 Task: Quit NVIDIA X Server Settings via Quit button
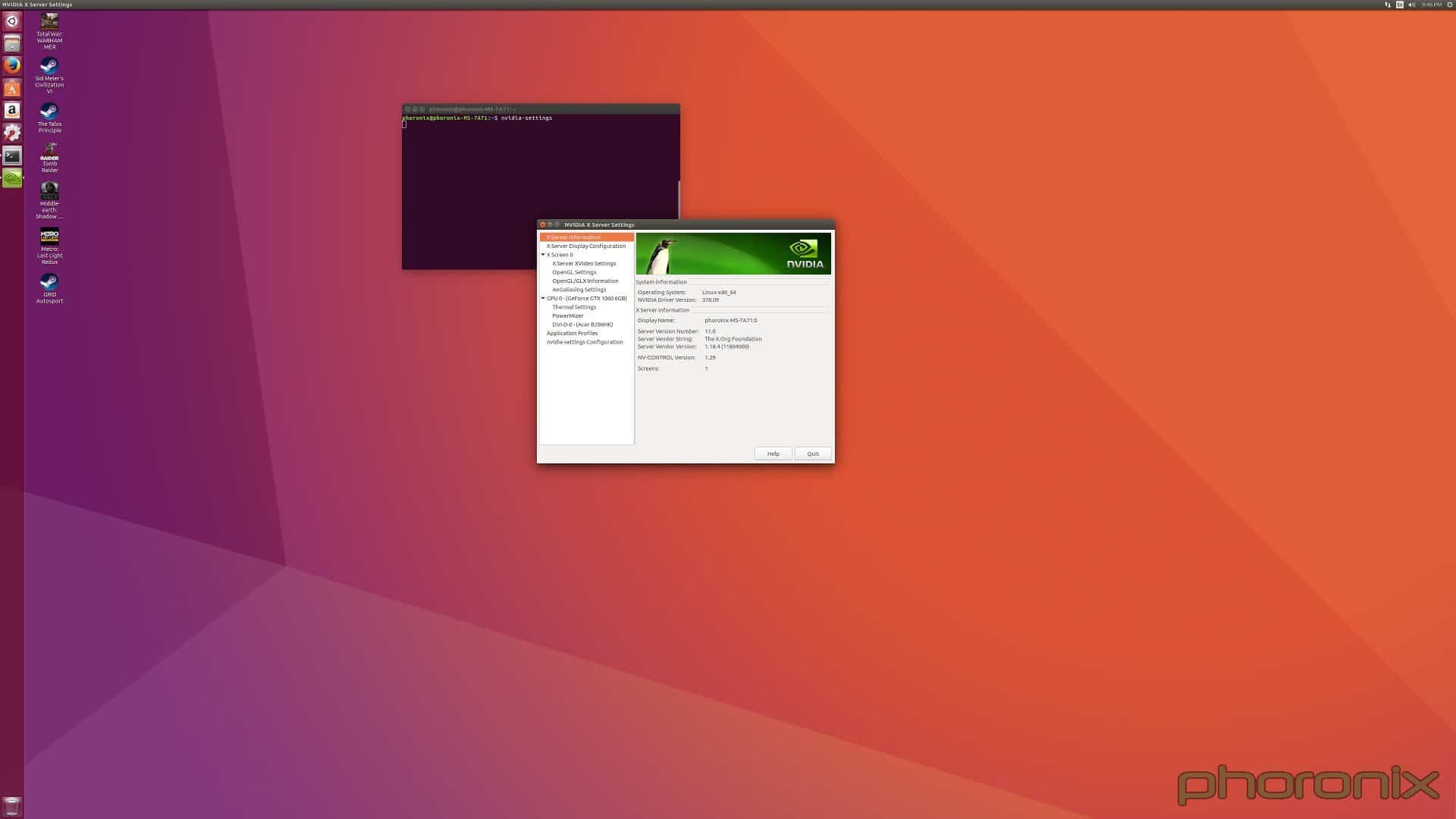click(812, 453)
